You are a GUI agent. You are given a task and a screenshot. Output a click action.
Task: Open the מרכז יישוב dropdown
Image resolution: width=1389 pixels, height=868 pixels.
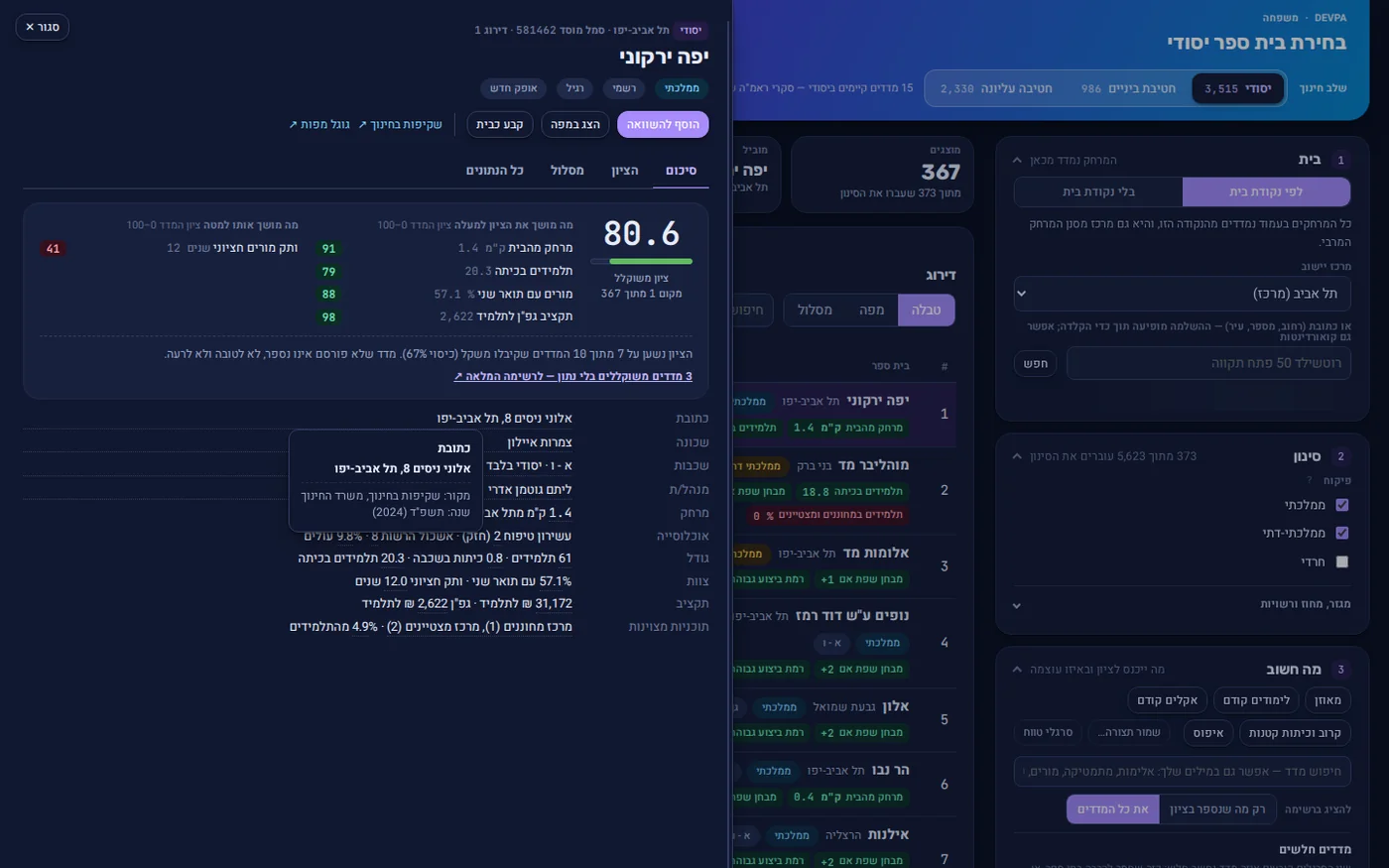click(x=1182, y=294)
